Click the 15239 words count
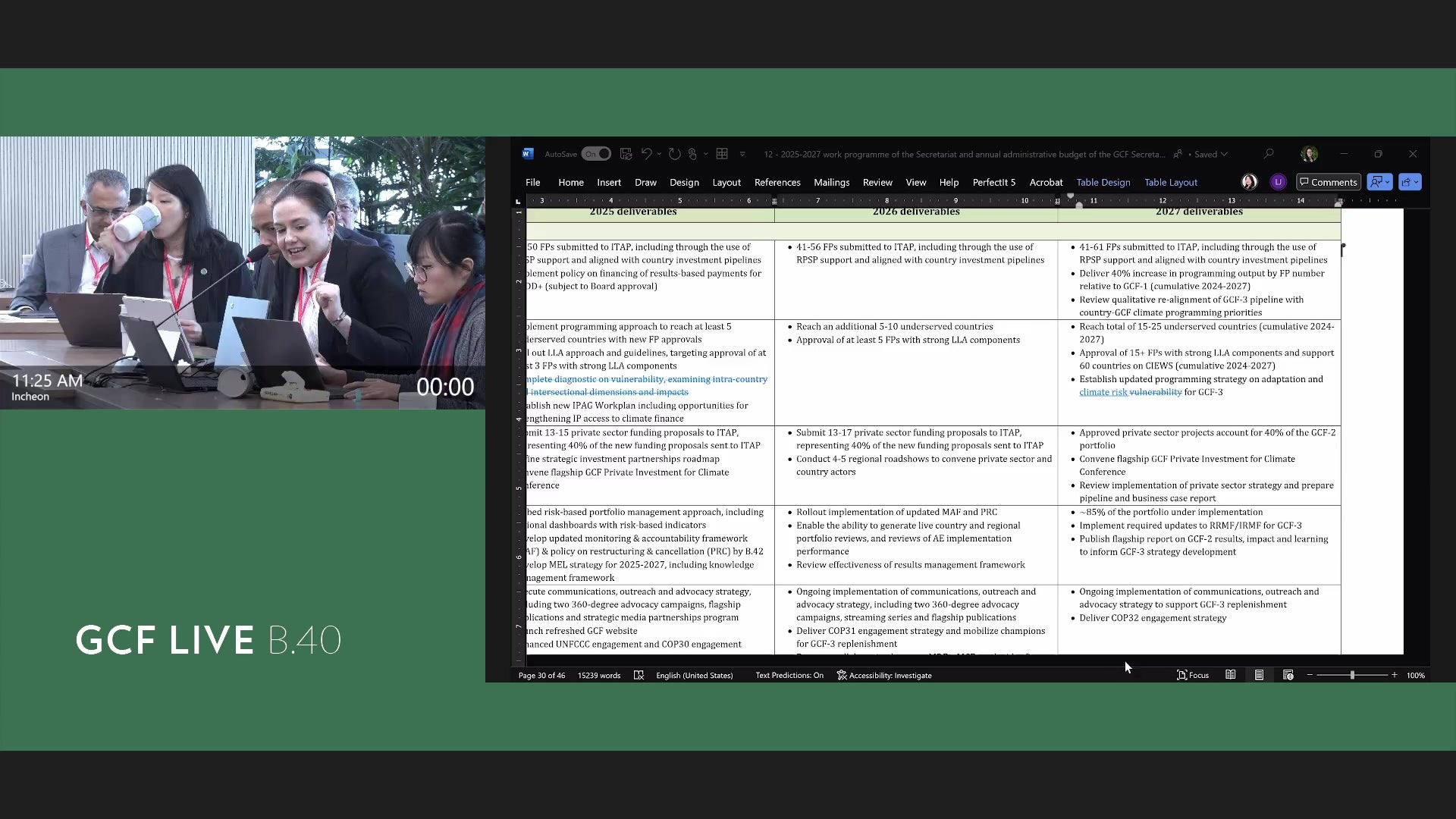1456x819 pixels. coord(598,675)
